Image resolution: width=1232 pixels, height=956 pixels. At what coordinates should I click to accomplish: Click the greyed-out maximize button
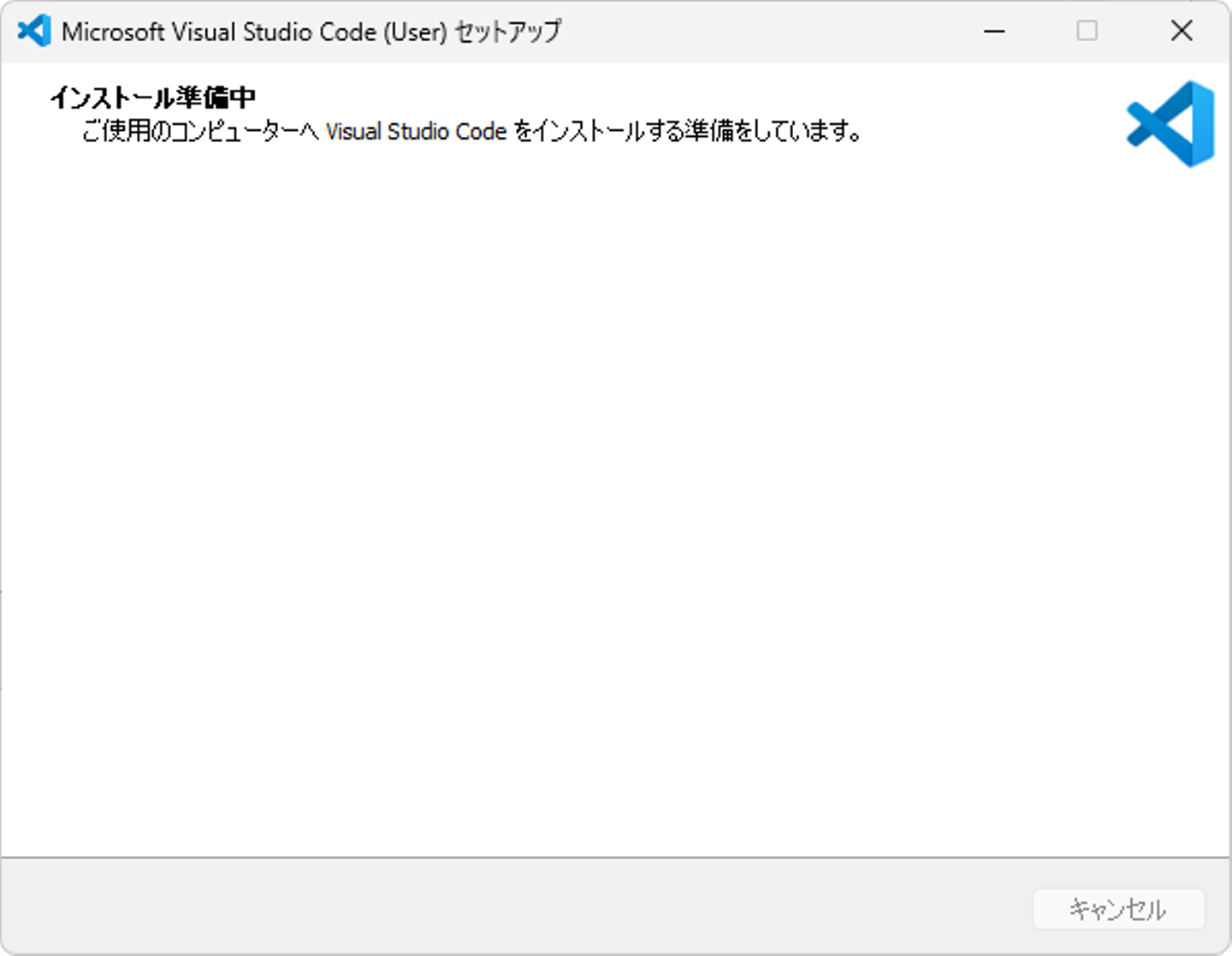pyautogui.click(x=1087, y=32)
